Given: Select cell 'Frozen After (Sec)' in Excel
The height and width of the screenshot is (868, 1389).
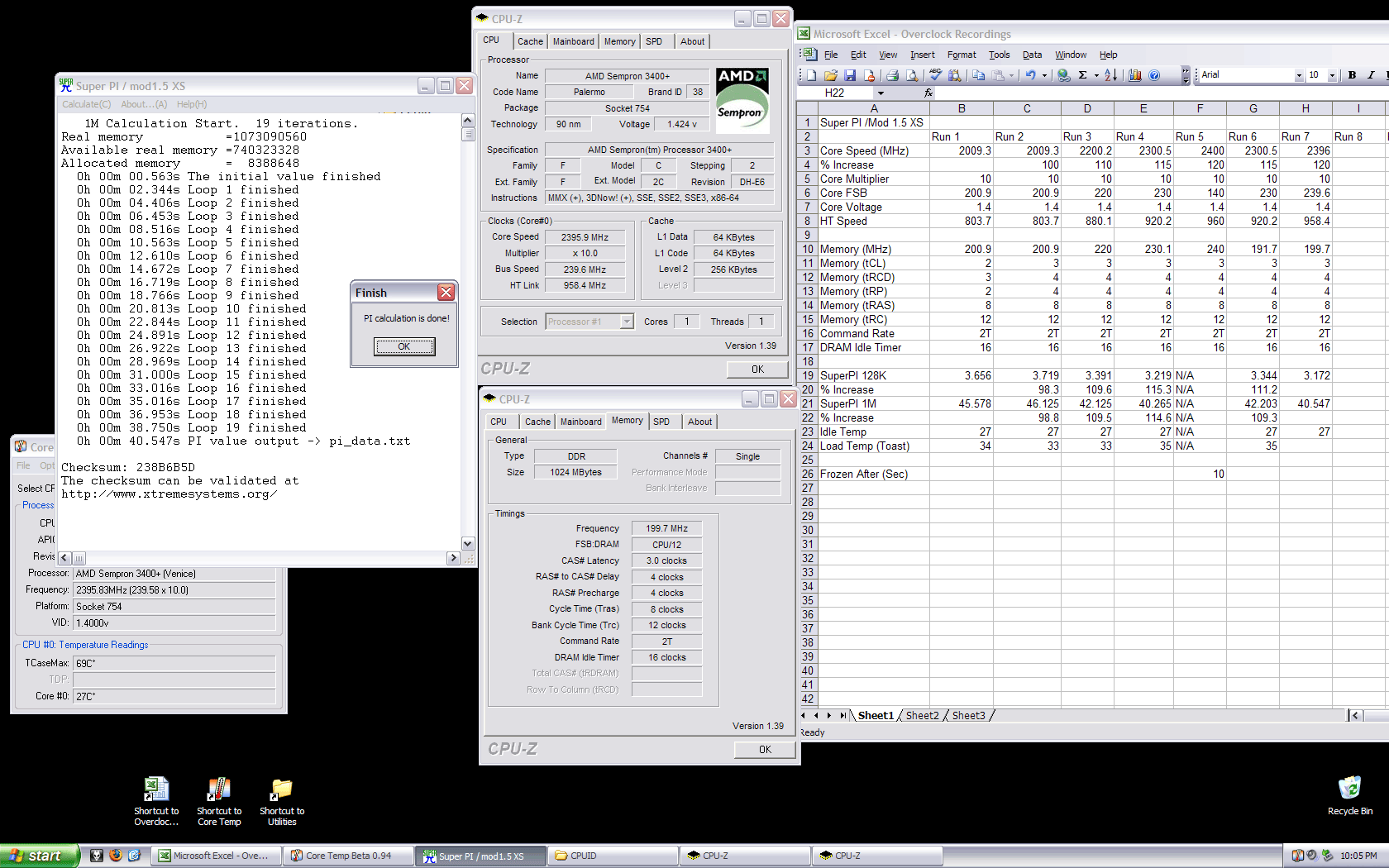Looking at the screenshot, I should [874, 474].
